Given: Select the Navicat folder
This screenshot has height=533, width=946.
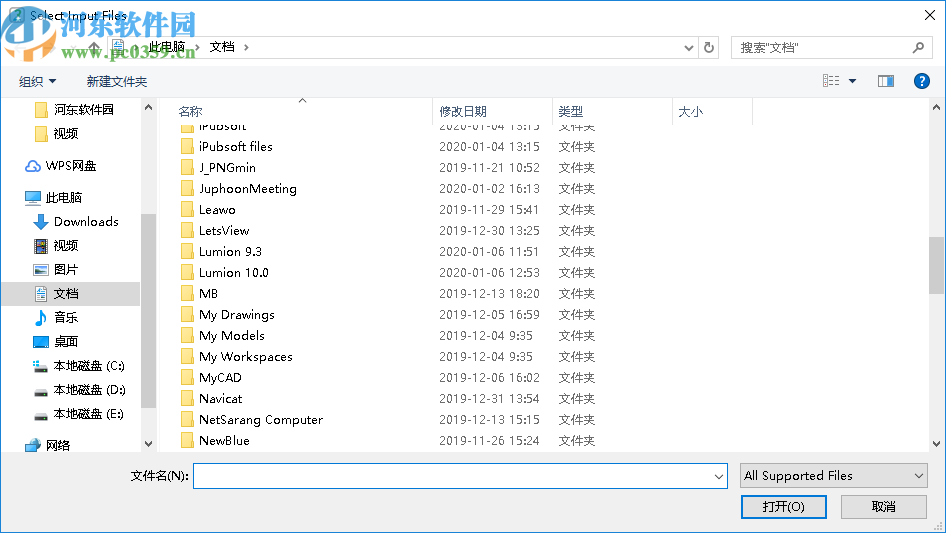Looking at the screenshot, I should click(221, 399).
